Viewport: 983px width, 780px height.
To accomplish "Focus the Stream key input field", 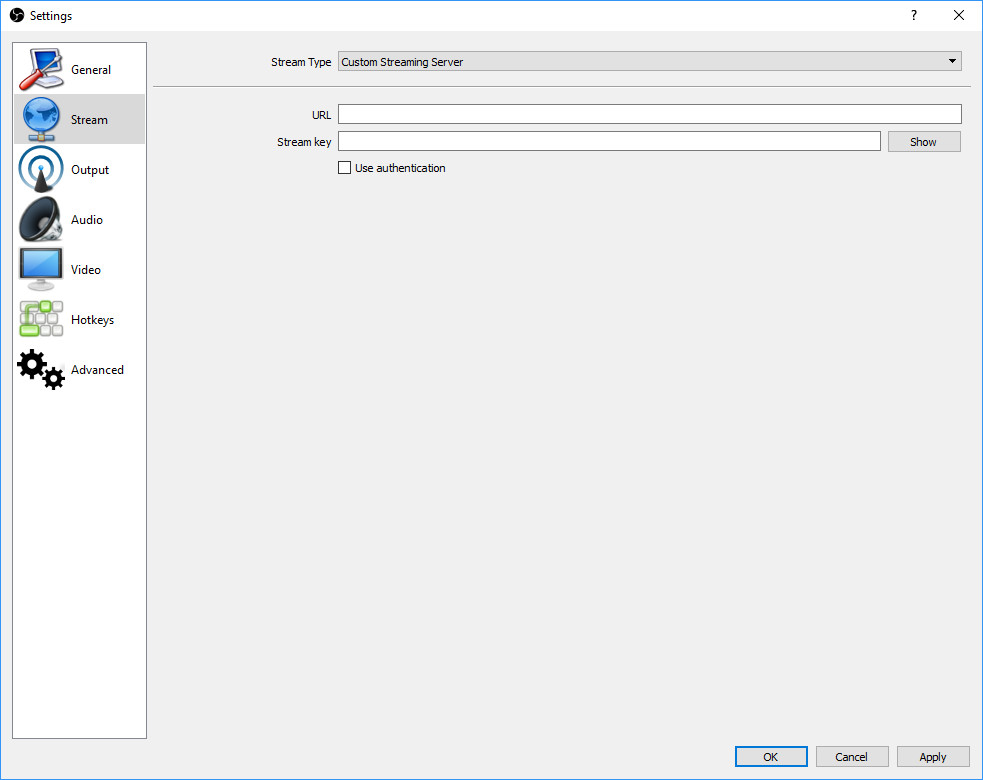I will click(x=609, y=141).
